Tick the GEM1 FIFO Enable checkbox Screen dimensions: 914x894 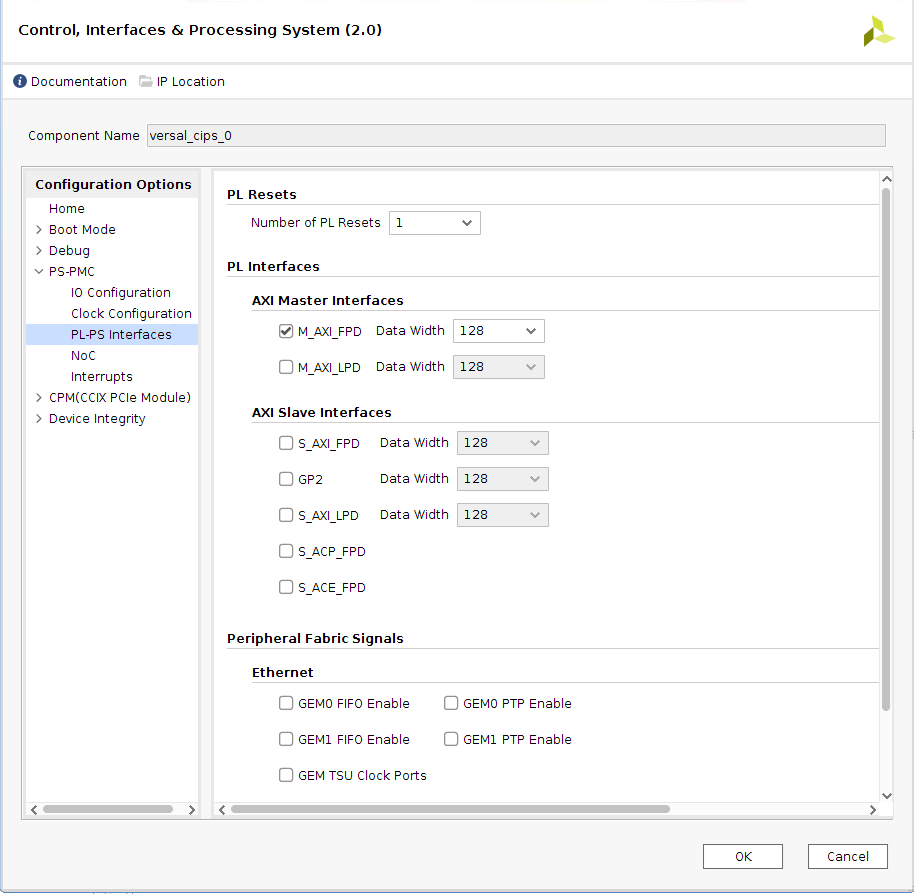coord(286,739)
